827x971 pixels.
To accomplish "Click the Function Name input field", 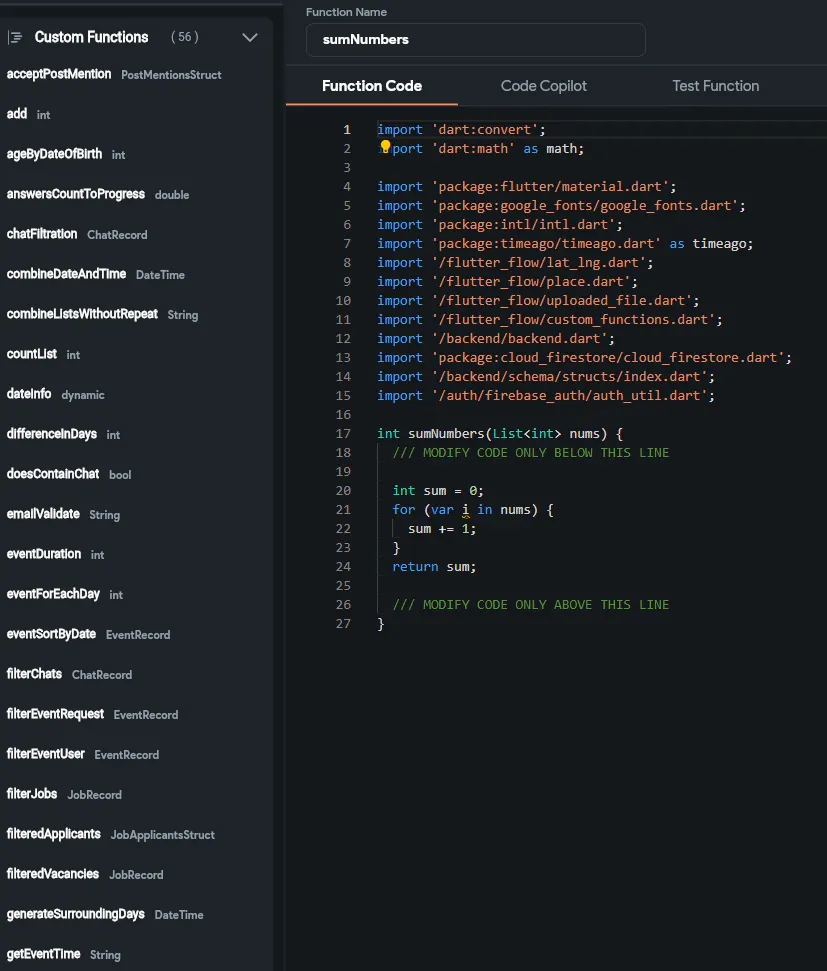I will [476, 40].
